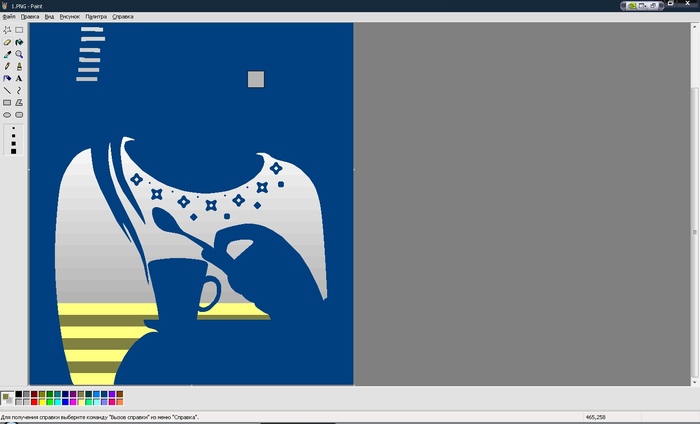
Task: Open the Рисунок menu
Action: pos(70,17)
